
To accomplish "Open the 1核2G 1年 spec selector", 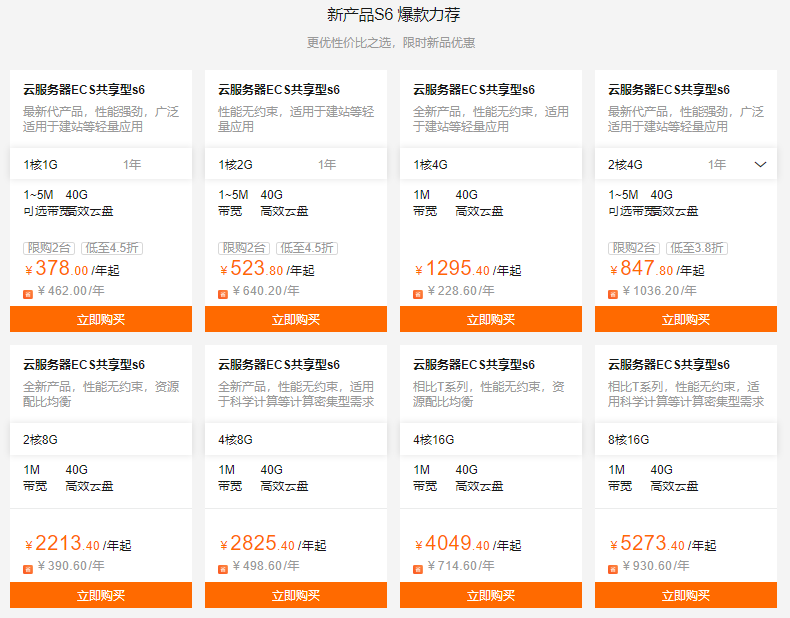I will [x=296, y=164].
